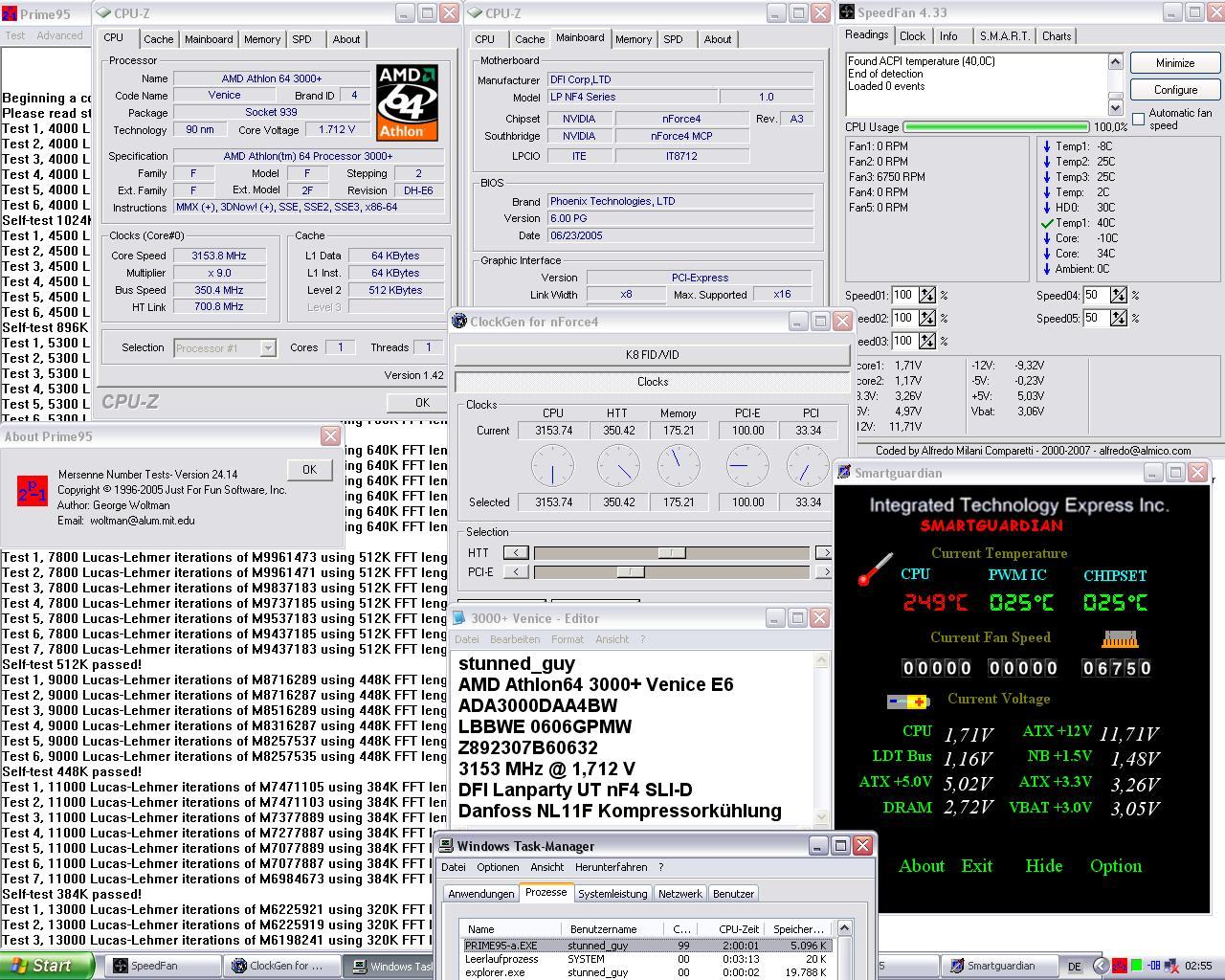Click Speed01 spinner arrows in SpeedFan
The width and height of the screenshot is (1225, 980).
coord(926,295)
